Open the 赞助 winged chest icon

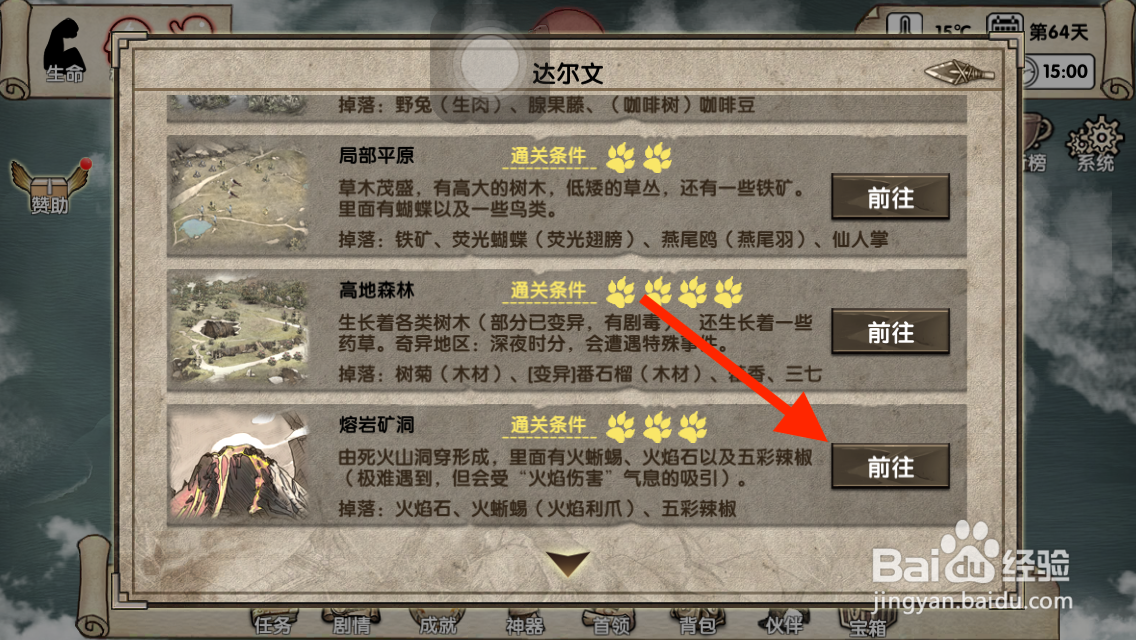(x=49, y=187)
